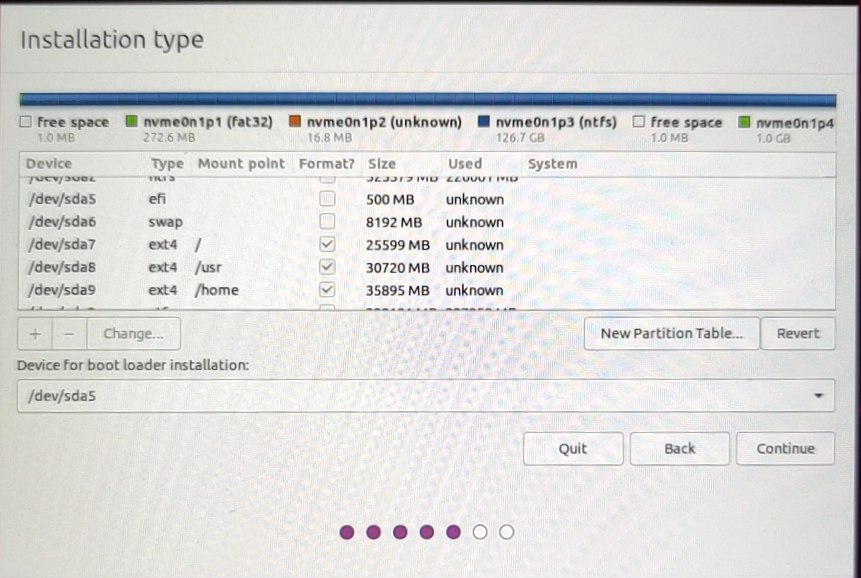Click the first filled progress dot
Screen dimensions: 861x578
pos(347,532)
